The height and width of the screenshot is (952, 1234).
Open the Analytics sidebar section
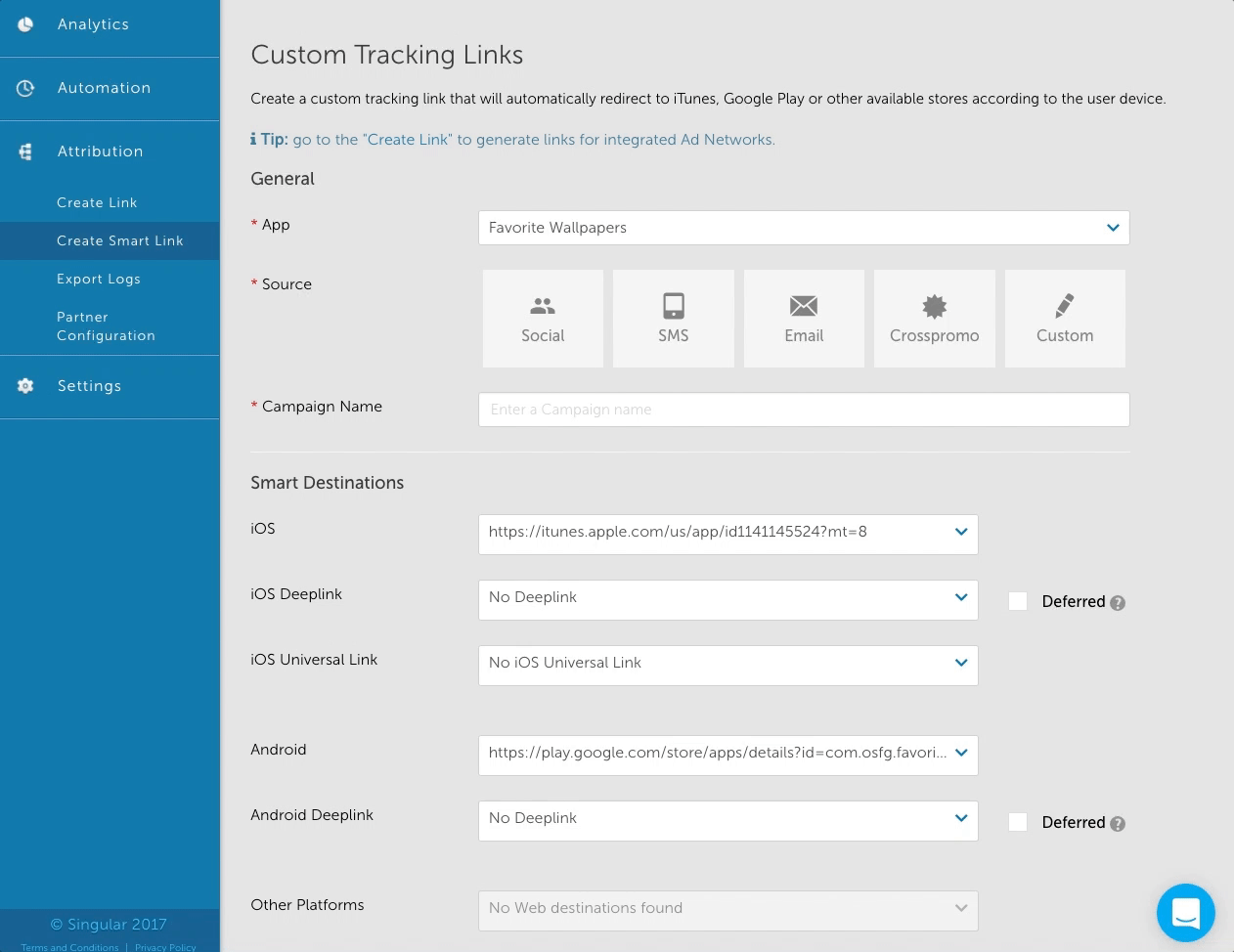[93, 24]
